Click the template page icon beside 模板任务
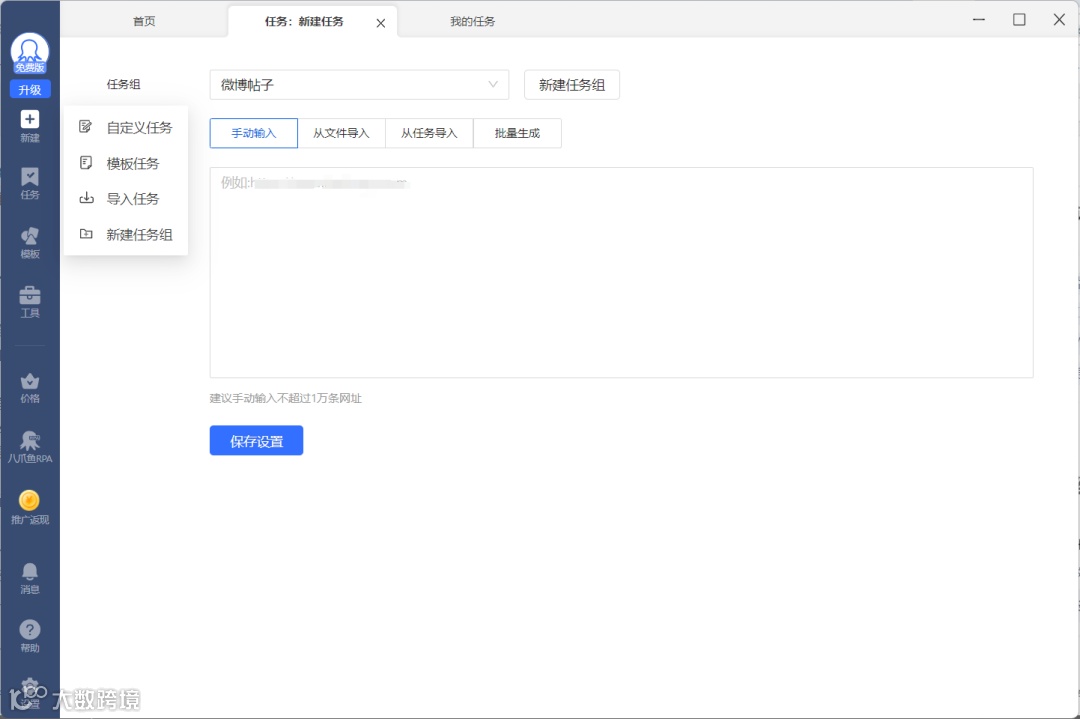Image resolution: width=1080 pixels, height=719 pixels. [x=86, y=163]
